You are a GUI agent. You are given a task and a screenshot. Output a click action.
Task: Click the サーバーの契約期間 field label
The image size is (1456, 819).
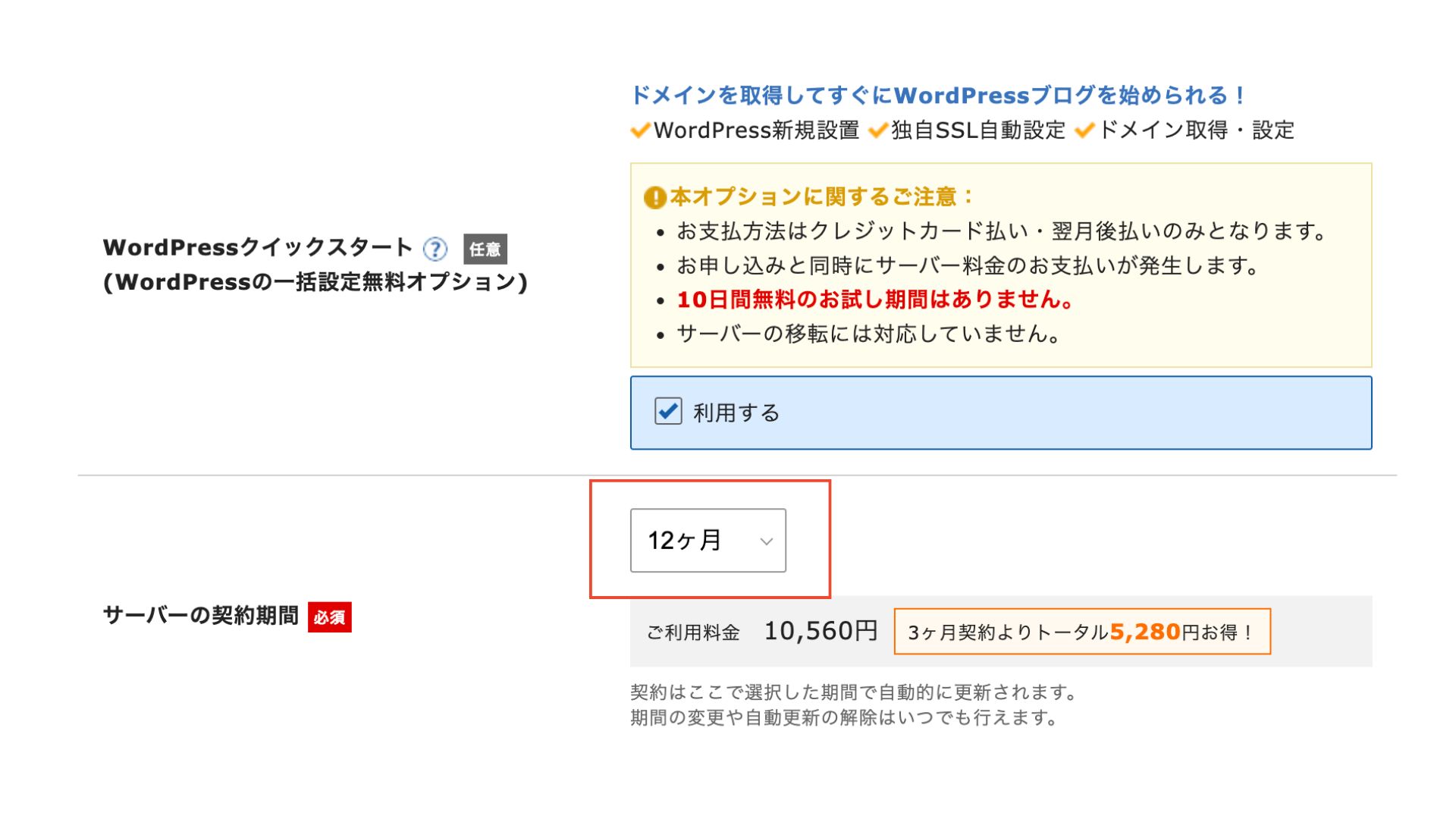(x=201, y=616)
